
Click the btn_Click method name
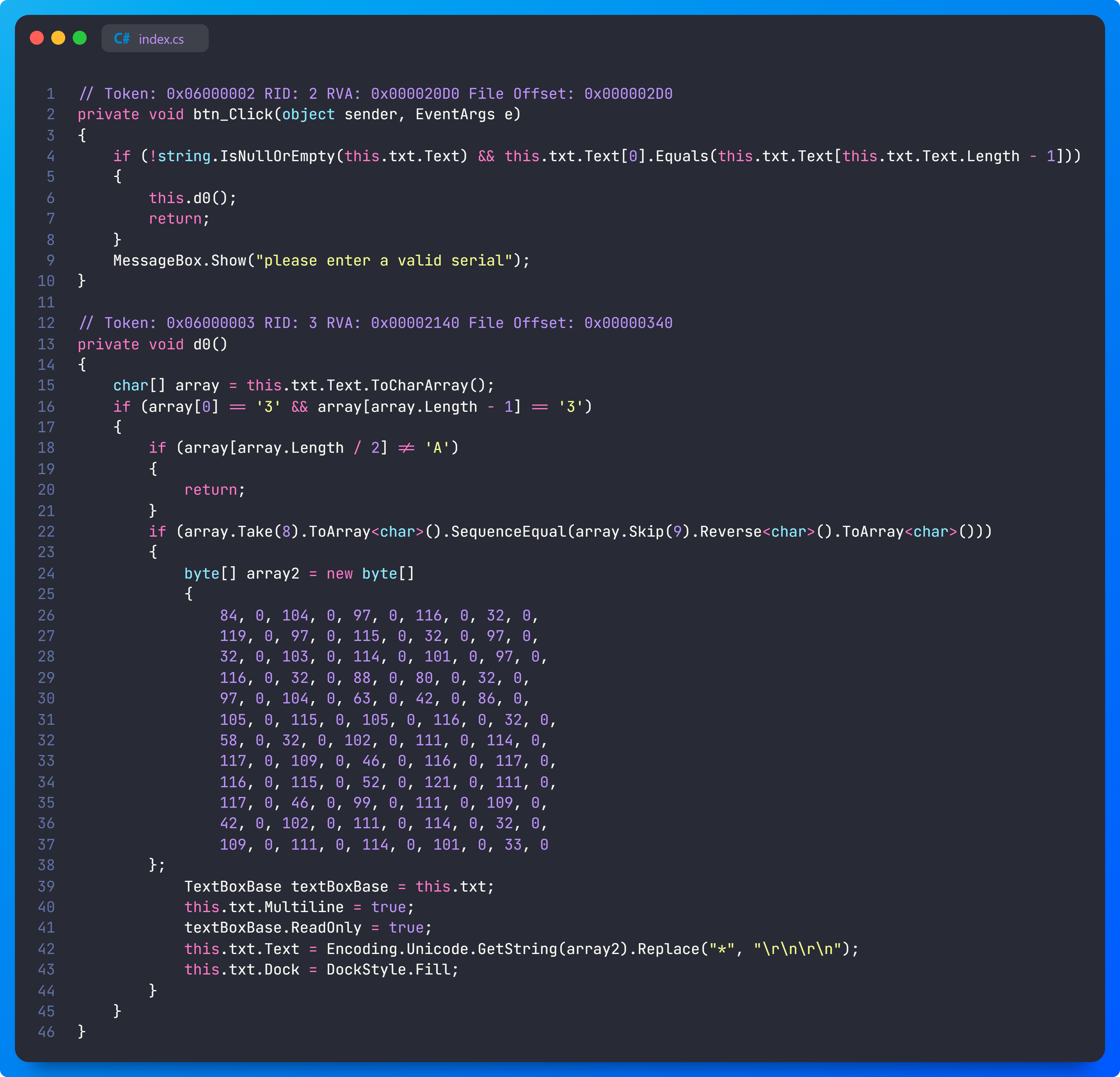233,114
